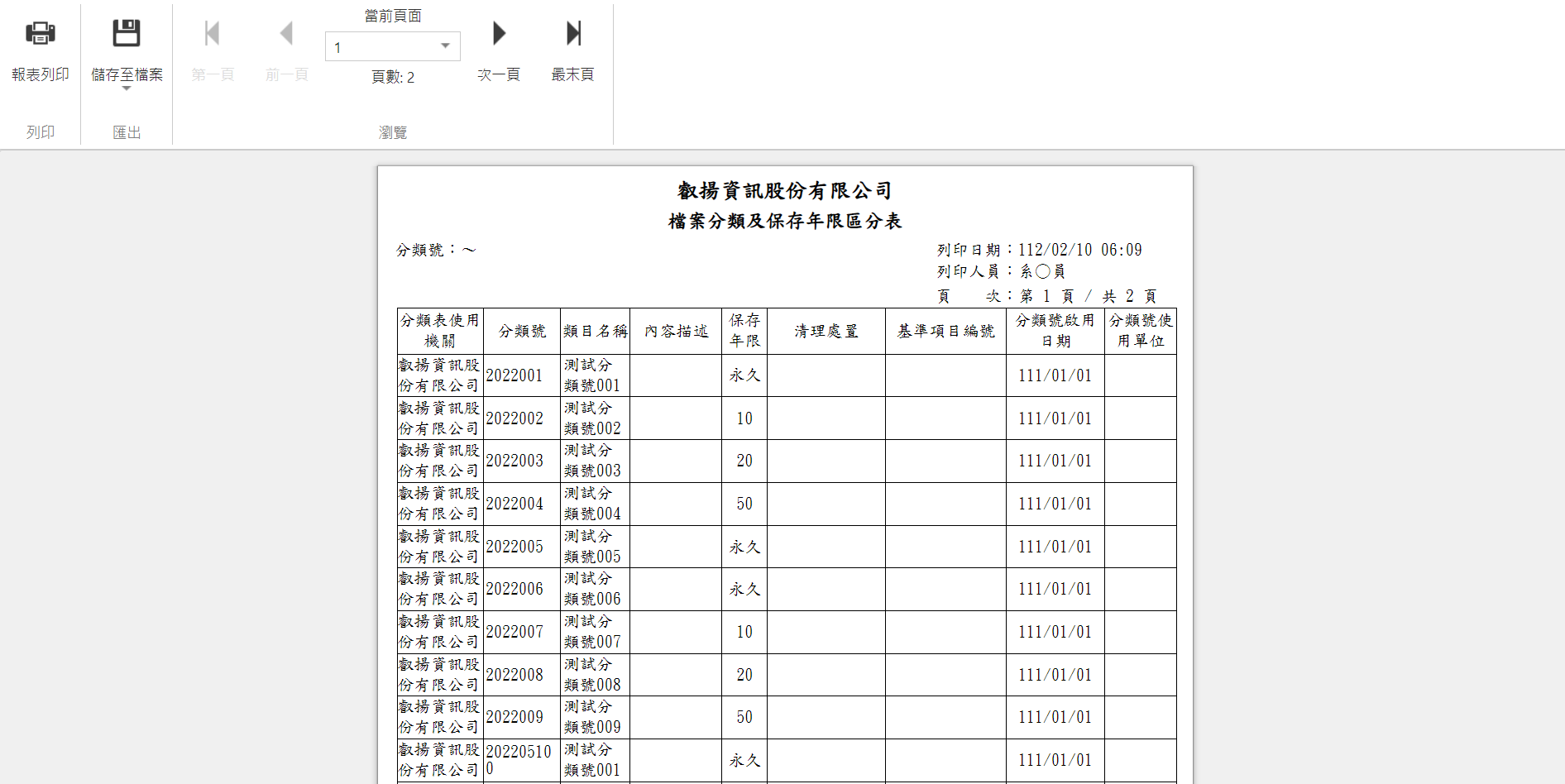Image resolution: width=1565 pixels, height=784 pixels.
Task: Select the 瀏覽 group label
Action: (x=393, y=132)
